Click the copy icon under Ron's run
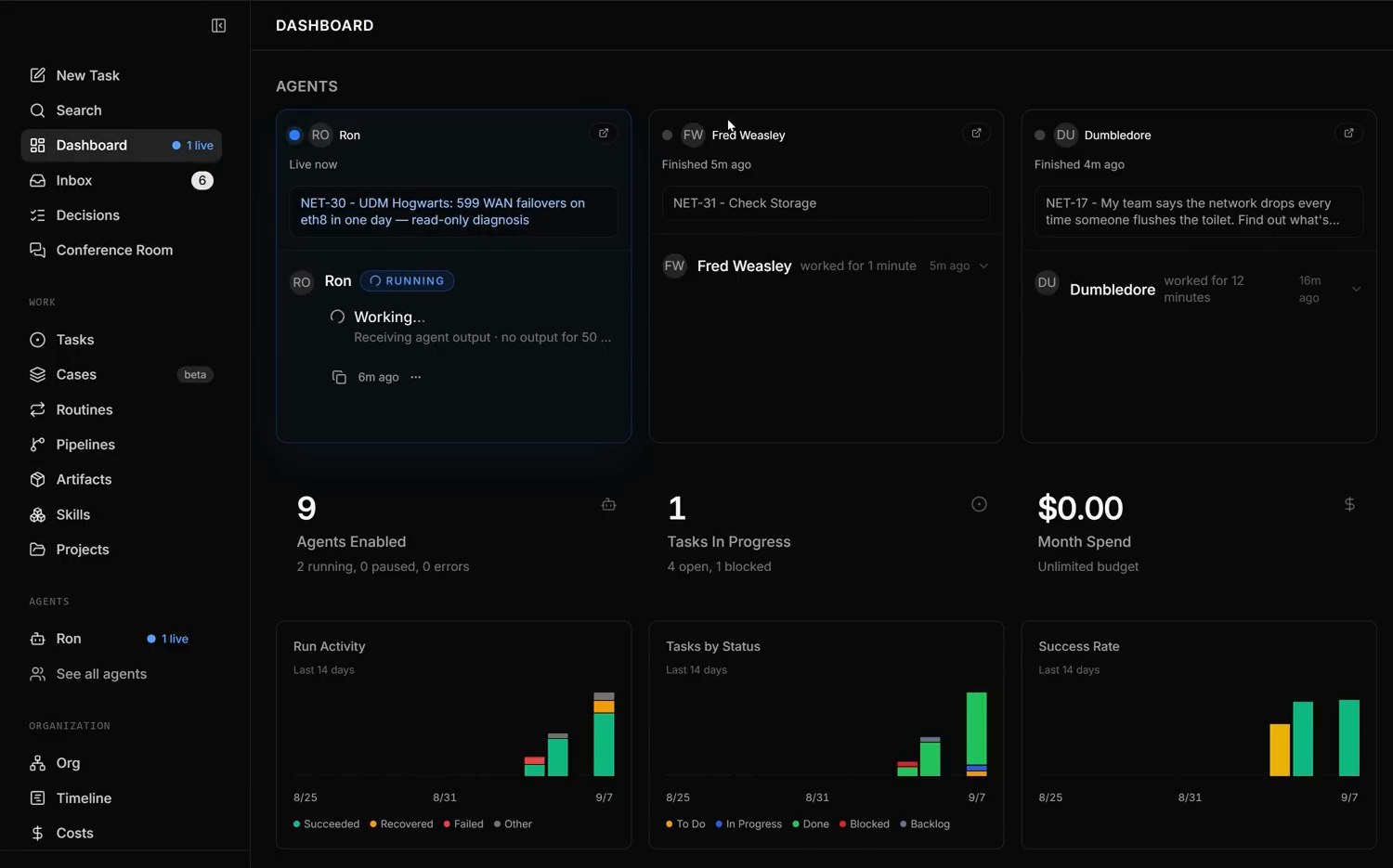Viewport: 1393px width, 868px height. click(339, 377)
